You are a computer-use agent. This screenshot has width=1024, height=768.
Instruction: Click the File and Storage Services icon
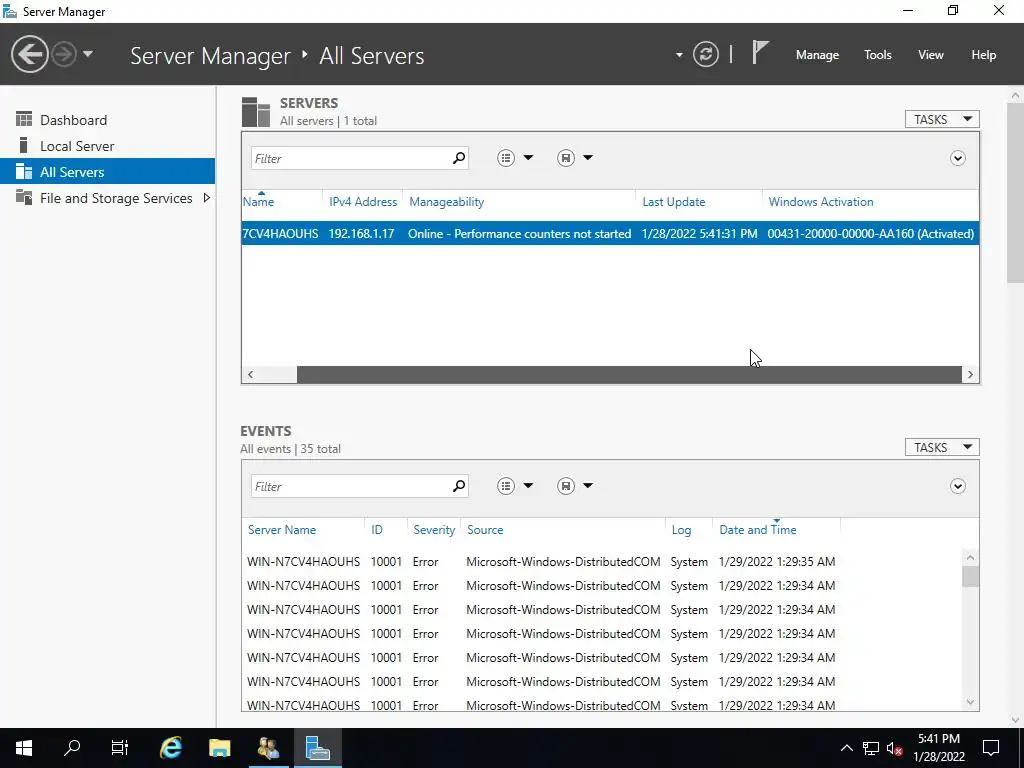24,197
